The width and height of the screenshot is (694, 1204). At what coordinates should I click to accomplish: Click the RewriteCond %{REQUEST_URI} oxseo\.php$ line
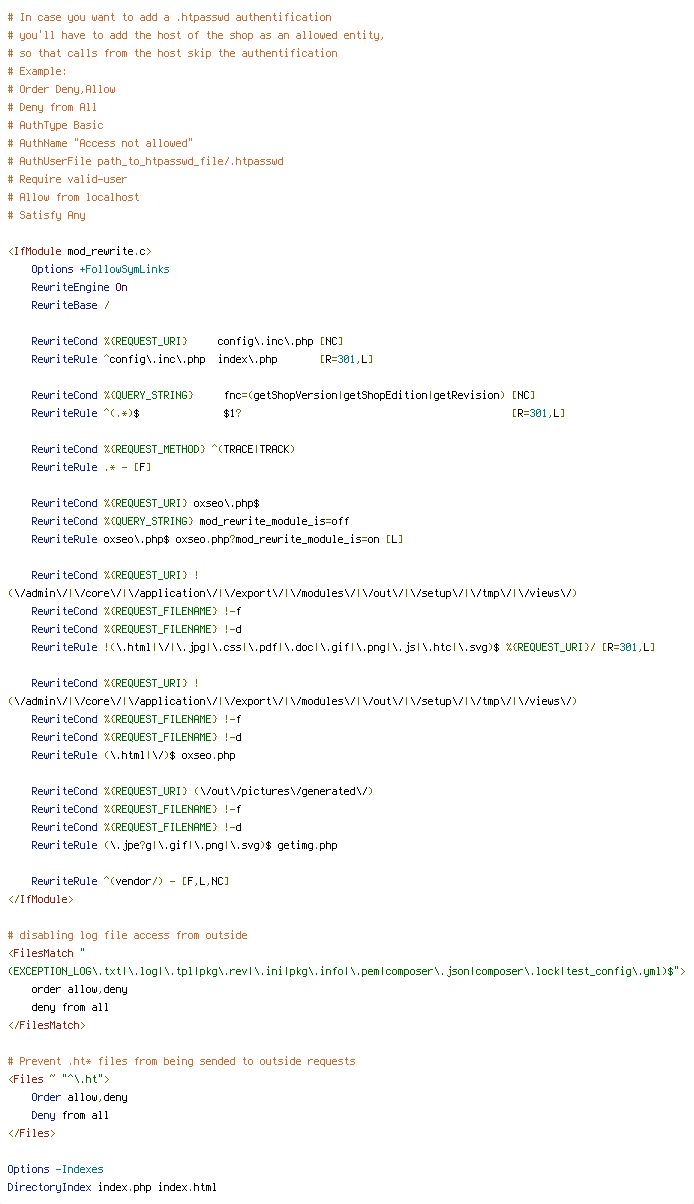coord(145,503)
